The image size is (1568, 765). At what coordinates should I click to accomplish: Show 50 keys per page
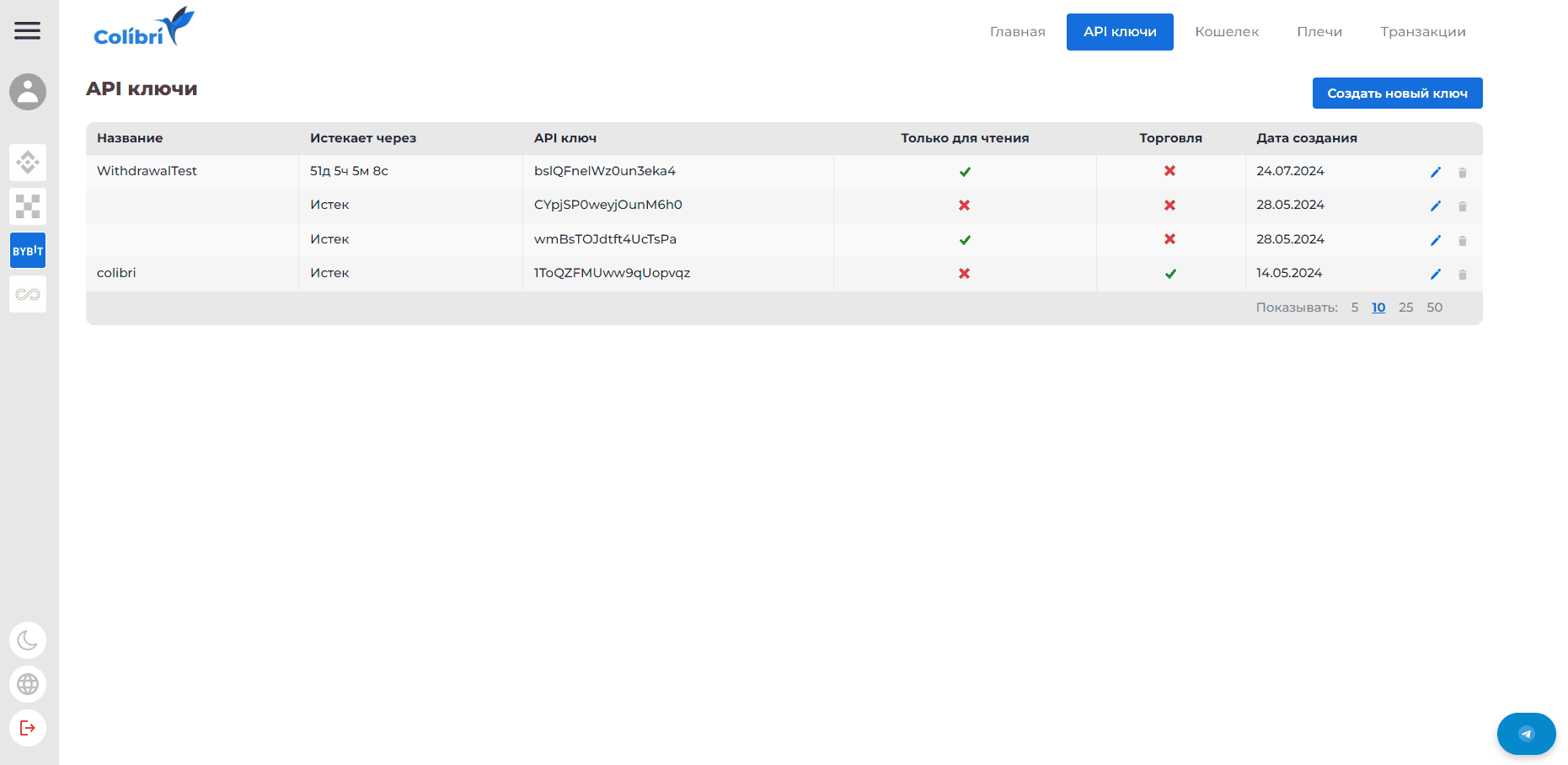tap(1435, 307)
